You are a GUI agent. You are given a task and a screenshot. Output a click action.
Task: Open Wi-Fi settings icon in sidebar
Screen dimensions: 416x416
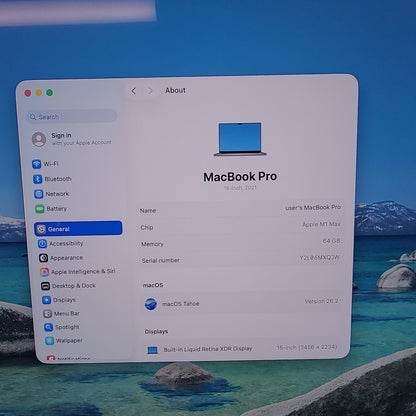click(36, 164)
